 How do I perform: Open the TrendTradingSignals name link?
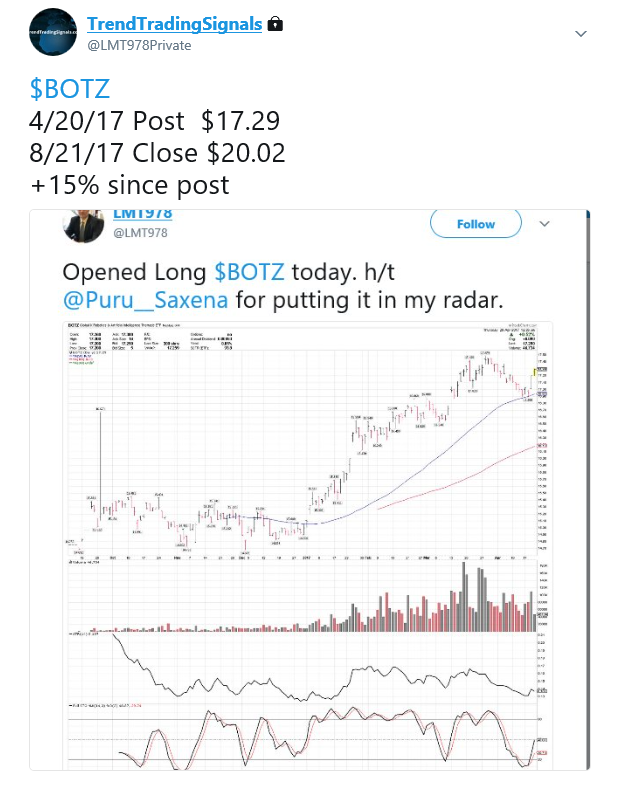(175, 24)
